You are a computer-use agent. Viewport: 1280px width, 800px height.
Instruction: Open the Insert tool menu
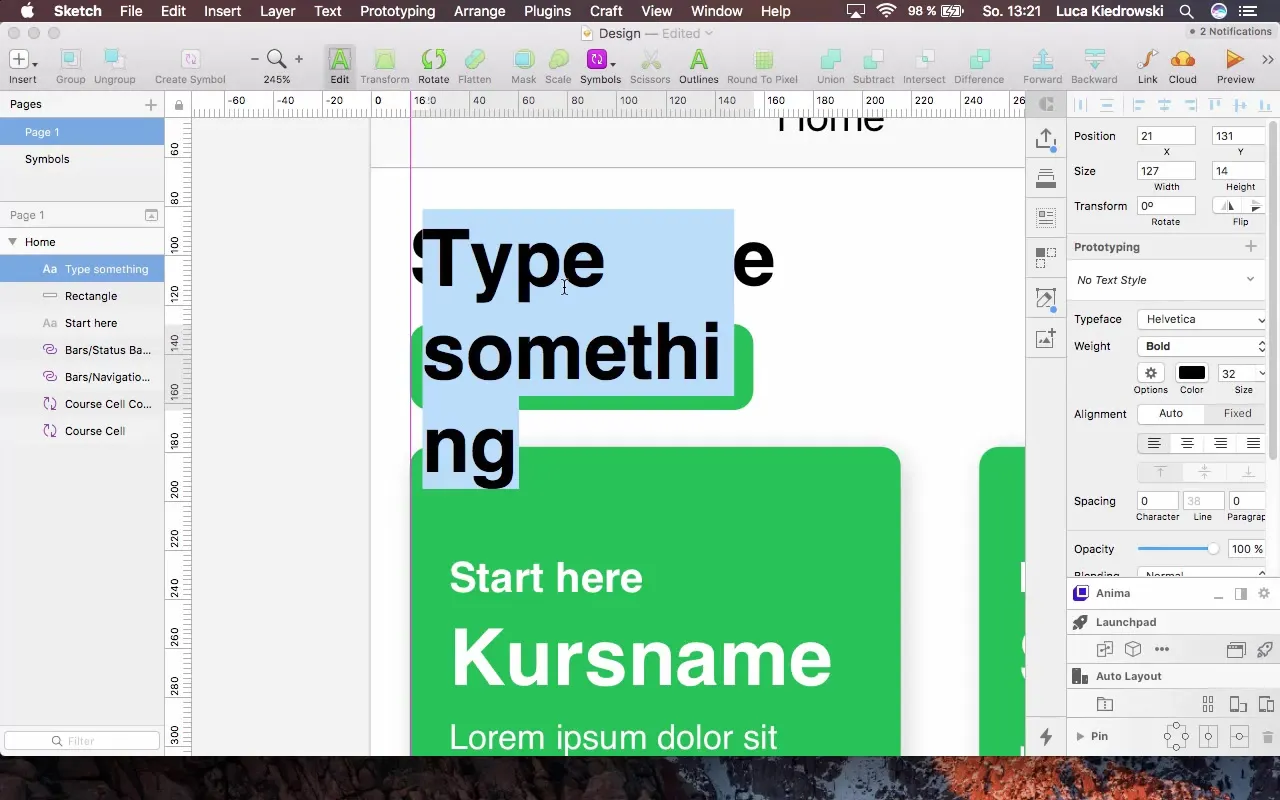(22, 60)
